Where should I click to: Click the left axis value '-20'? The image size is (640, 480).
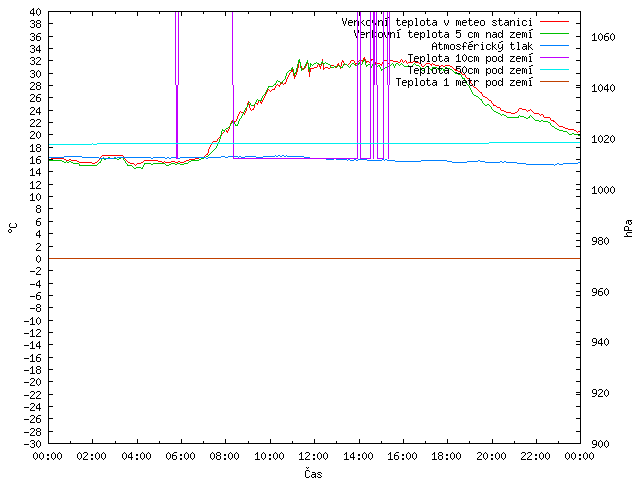pyautogui.click(x=33, y=382)
